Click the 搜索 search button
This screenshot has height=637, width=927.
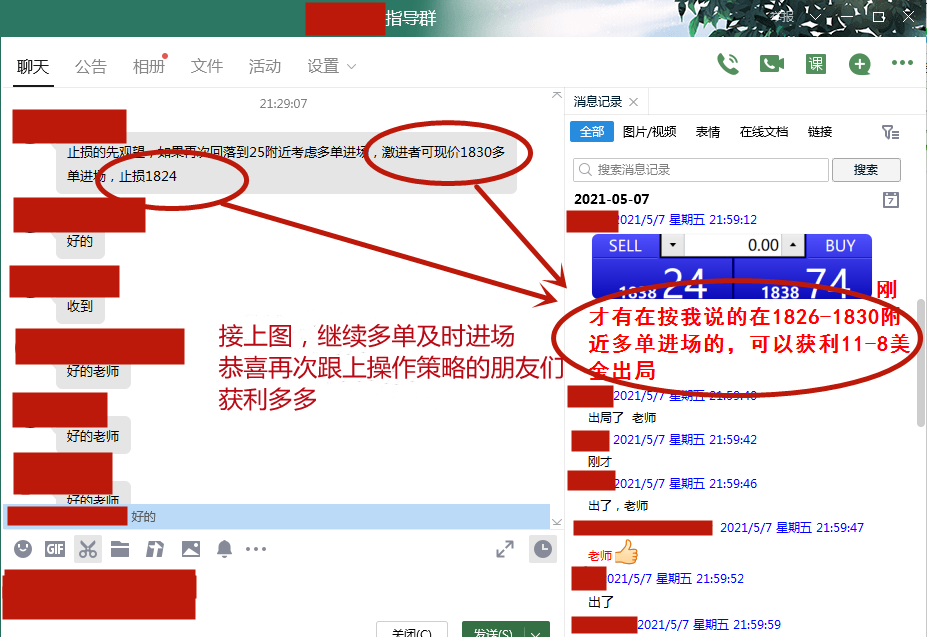(866, 169)
